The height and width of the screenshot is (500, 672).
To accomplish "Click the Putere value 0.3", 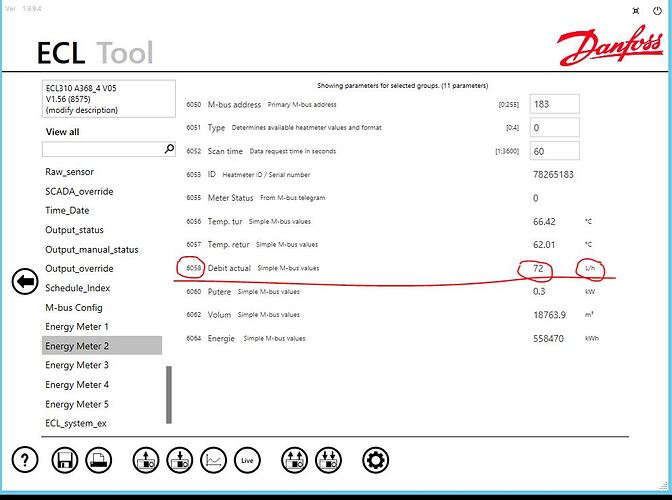I will point(539,291).
